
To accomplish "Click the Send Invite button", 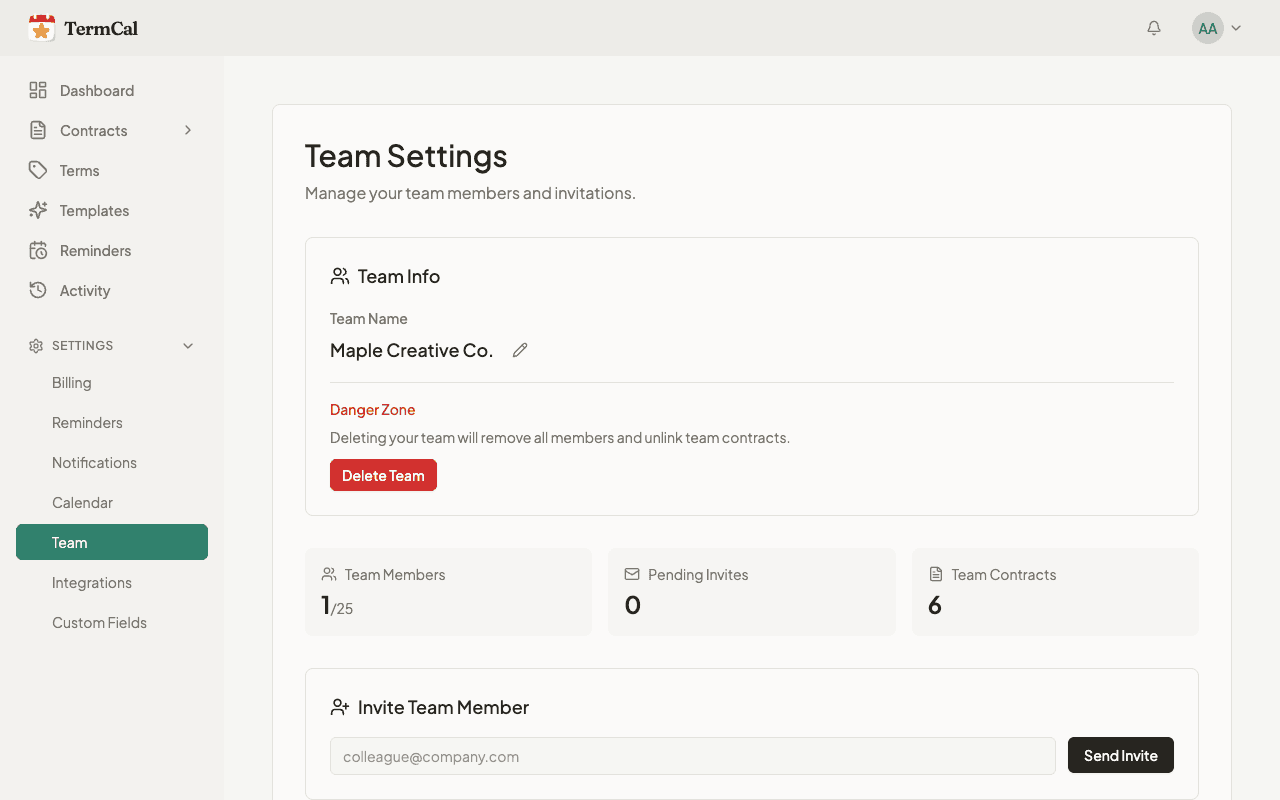I will pyautogui.click(x=1120, y=756).
